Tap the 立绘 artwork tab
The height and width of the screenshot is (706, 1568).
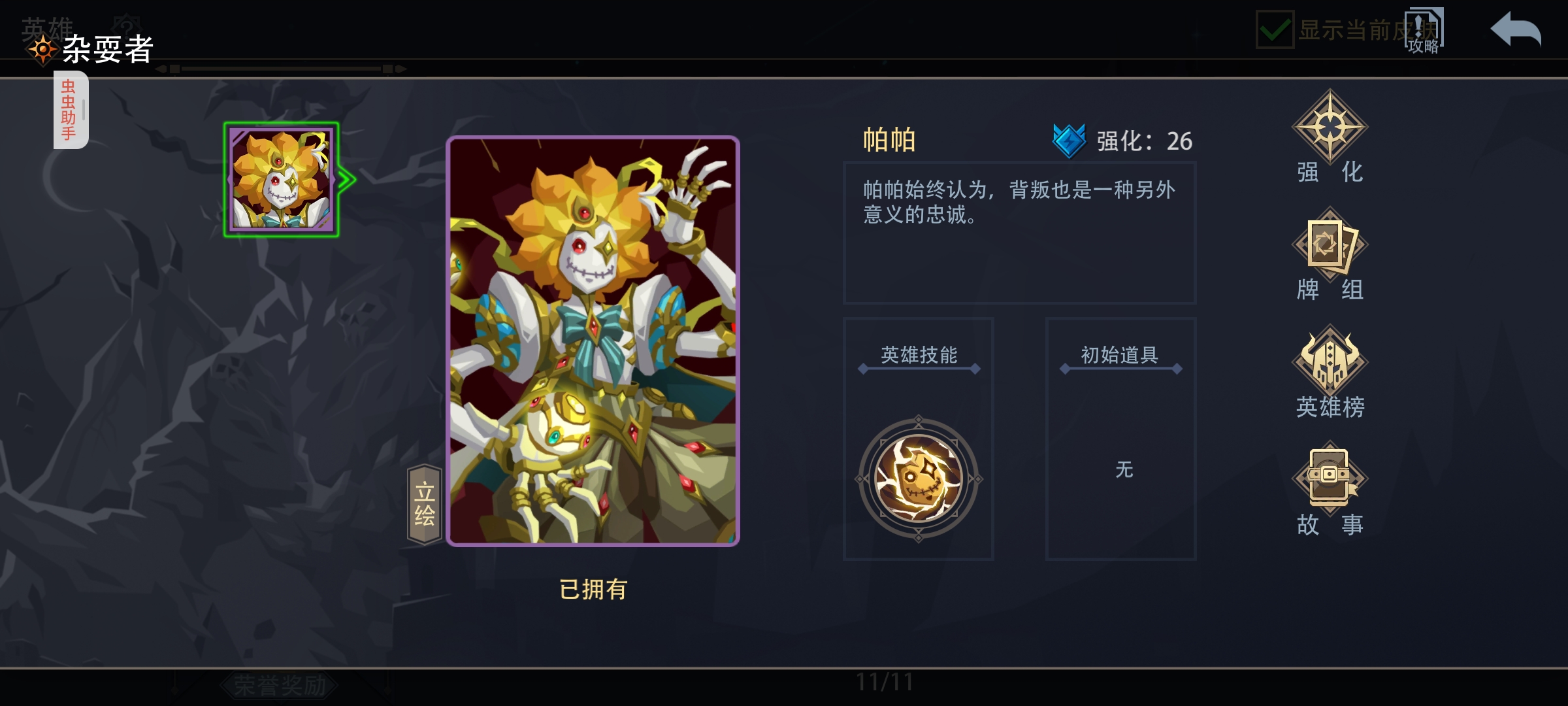425,504
